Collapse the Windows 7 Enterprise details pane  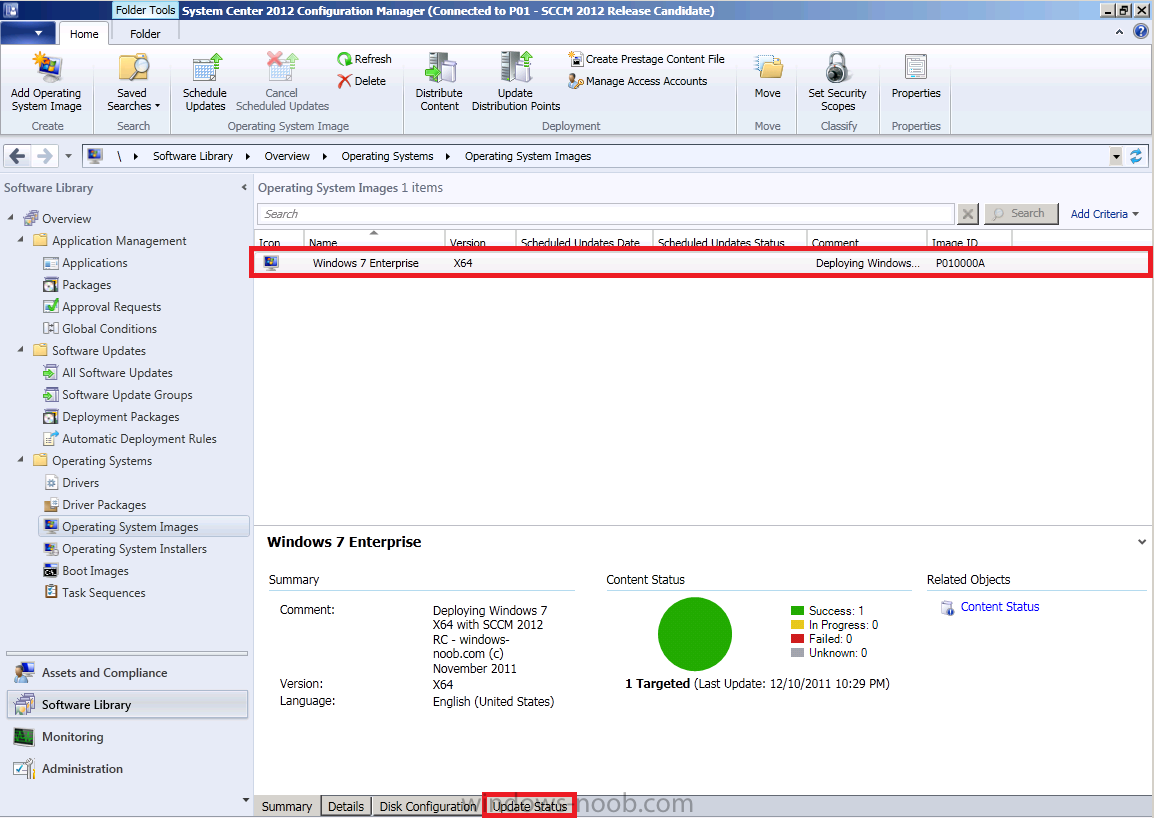click(x=1141, y=542)
